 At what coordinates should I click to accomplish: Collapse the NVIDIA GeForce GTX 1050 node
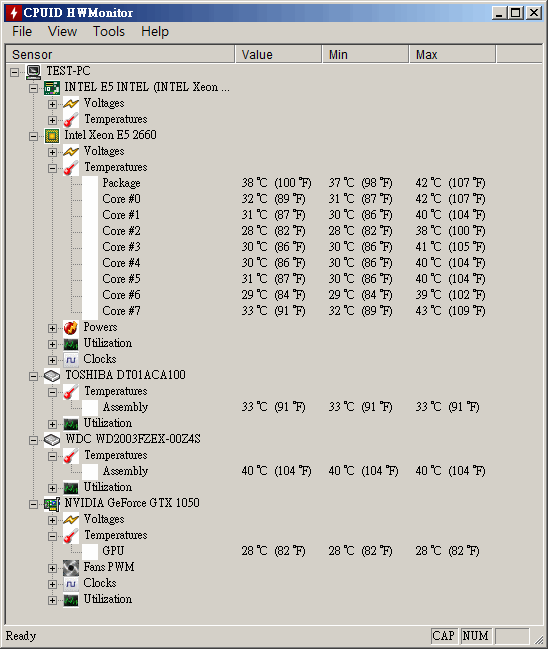(34, 504)
